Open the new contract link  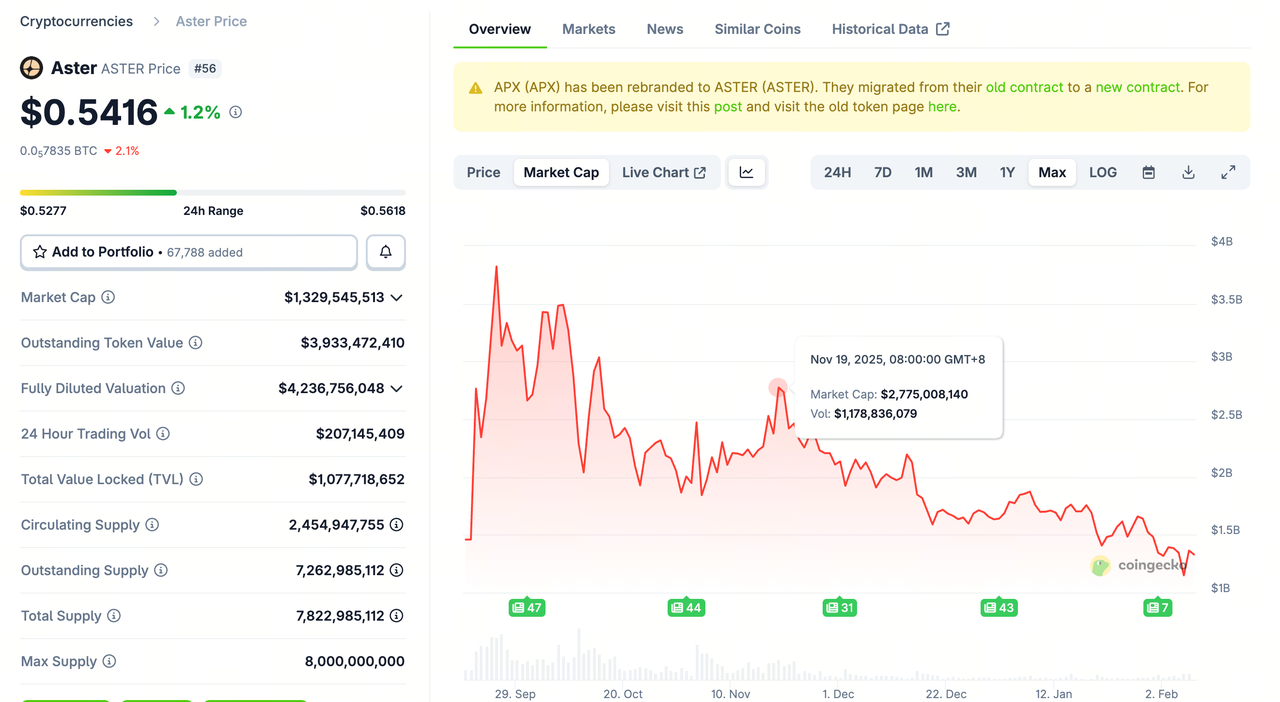[x=1135, y=87]
